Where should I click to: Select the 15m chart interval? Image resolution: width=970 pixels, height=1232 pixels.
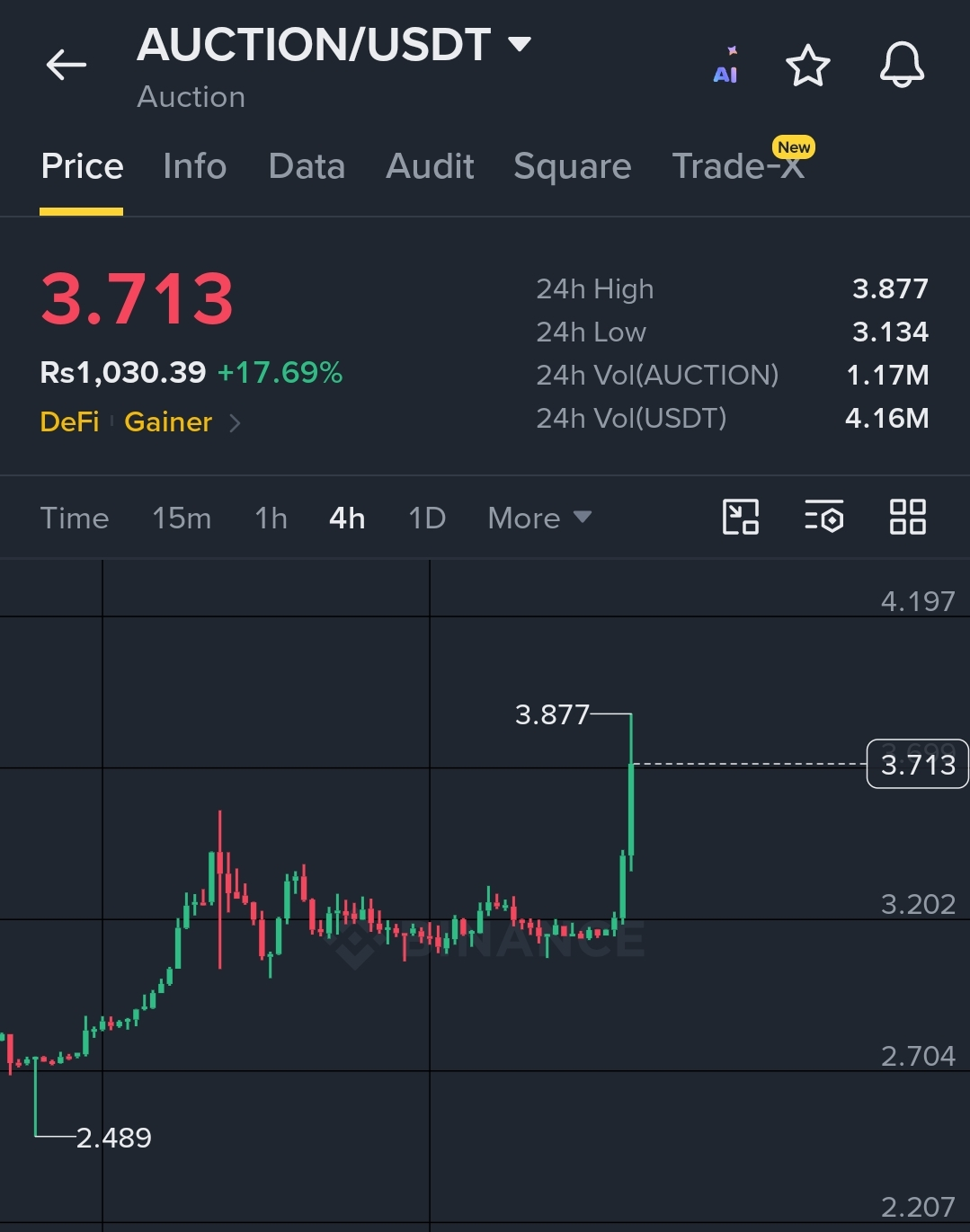pyautogui.click(x=182, y=518)
